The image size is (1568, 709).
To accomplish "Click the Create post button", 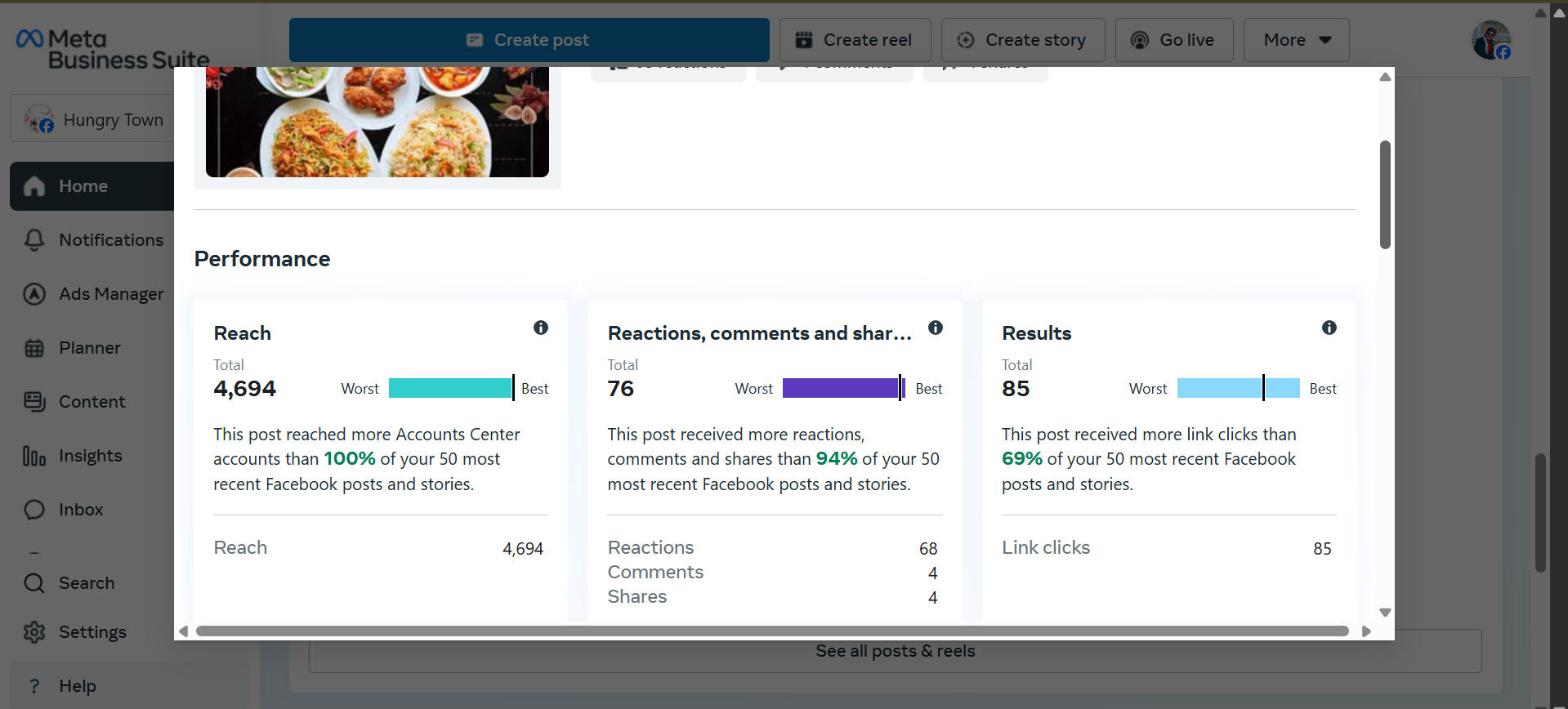I will pos(529,40).
